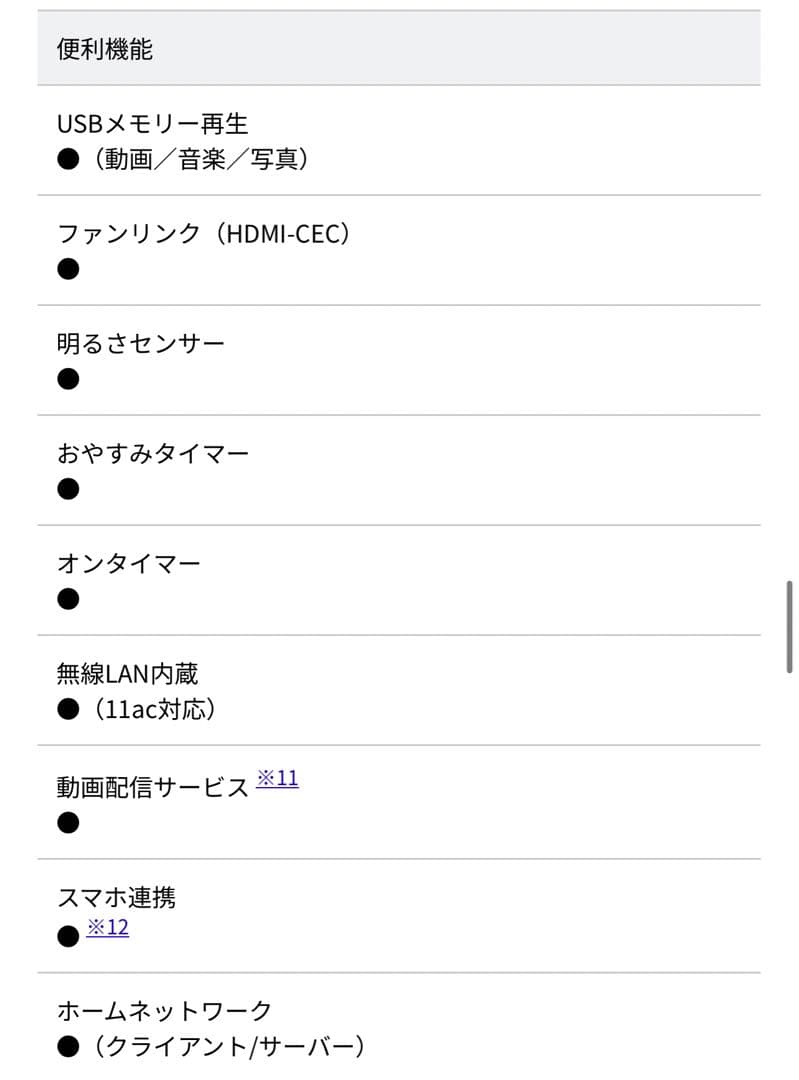Viewport: 799px width, 1080px height.
Task: Click the bullet under ファンリンク（HDMI-CEC）
Action: [68, 269]
